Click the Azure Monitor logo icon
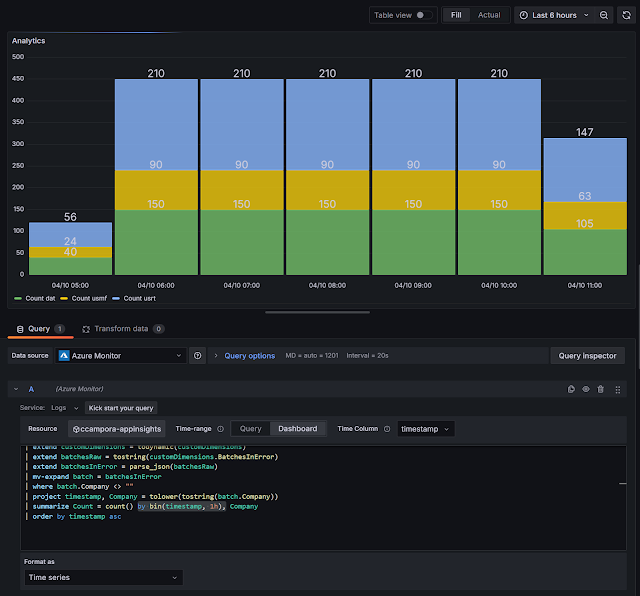This screenshot has width=640, height=596. click(x=64, y=355)
